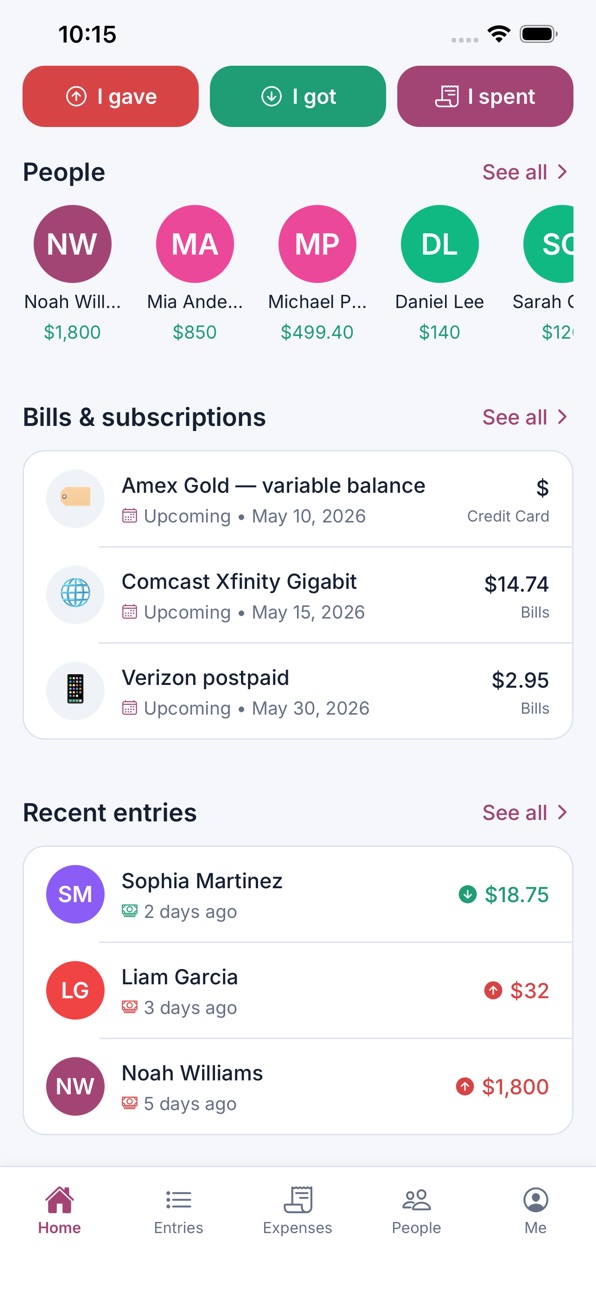Select the Michael P. MP avatar

(x=317, y=244)
